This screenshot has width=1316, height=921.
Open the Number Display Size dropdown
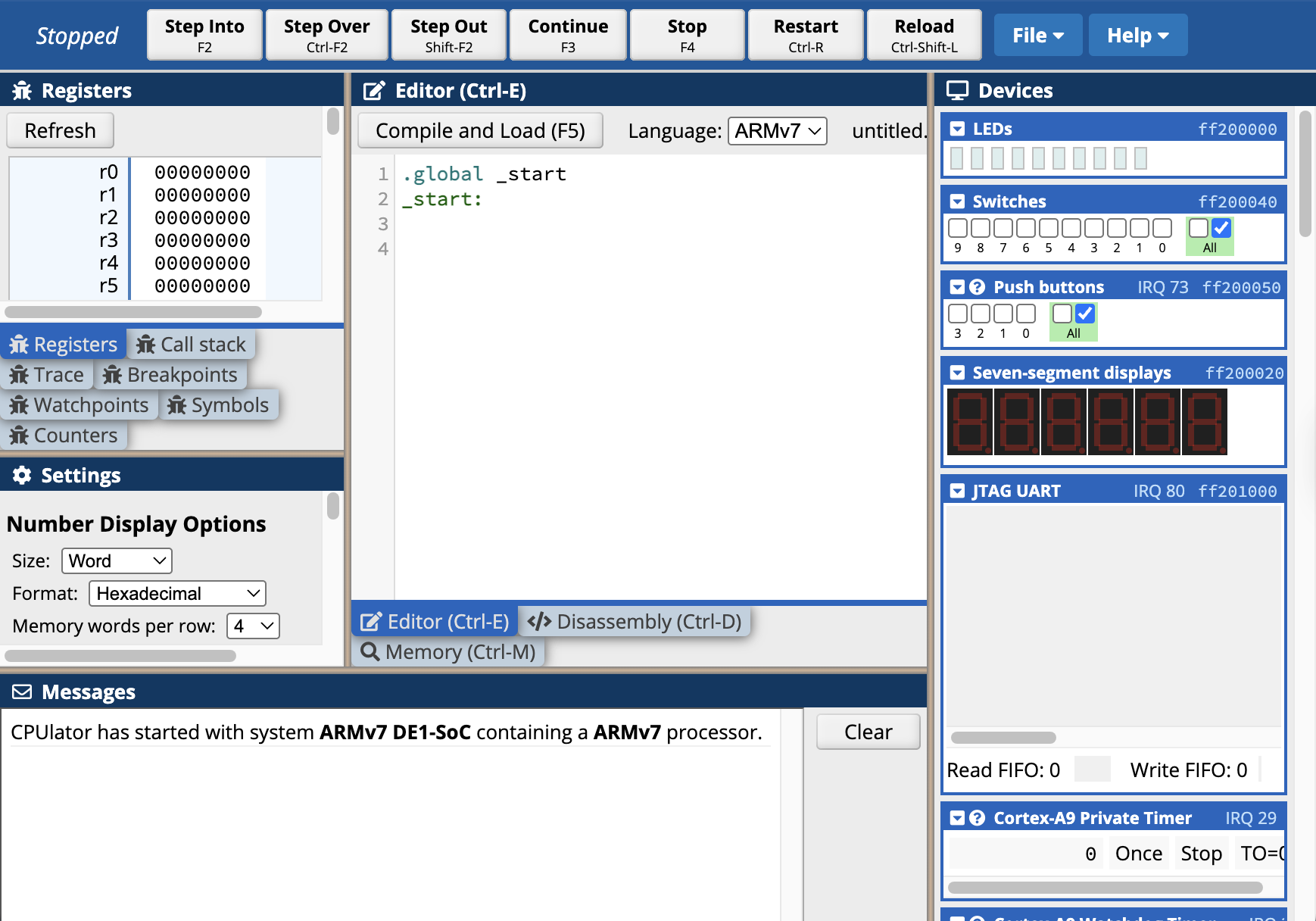[116, 560]
